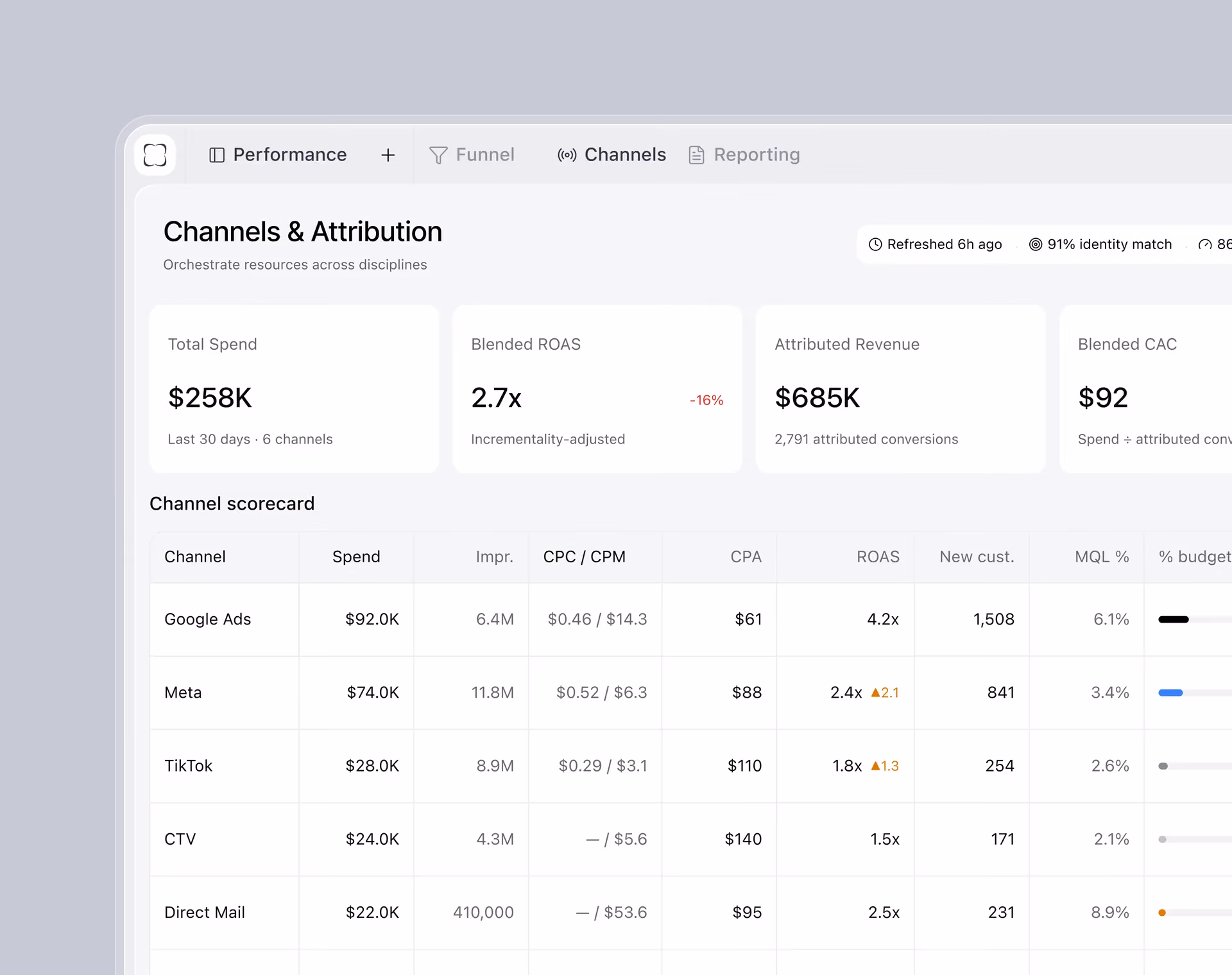
Task: Click the 1,508 new customers value
Action: point(993,619)
